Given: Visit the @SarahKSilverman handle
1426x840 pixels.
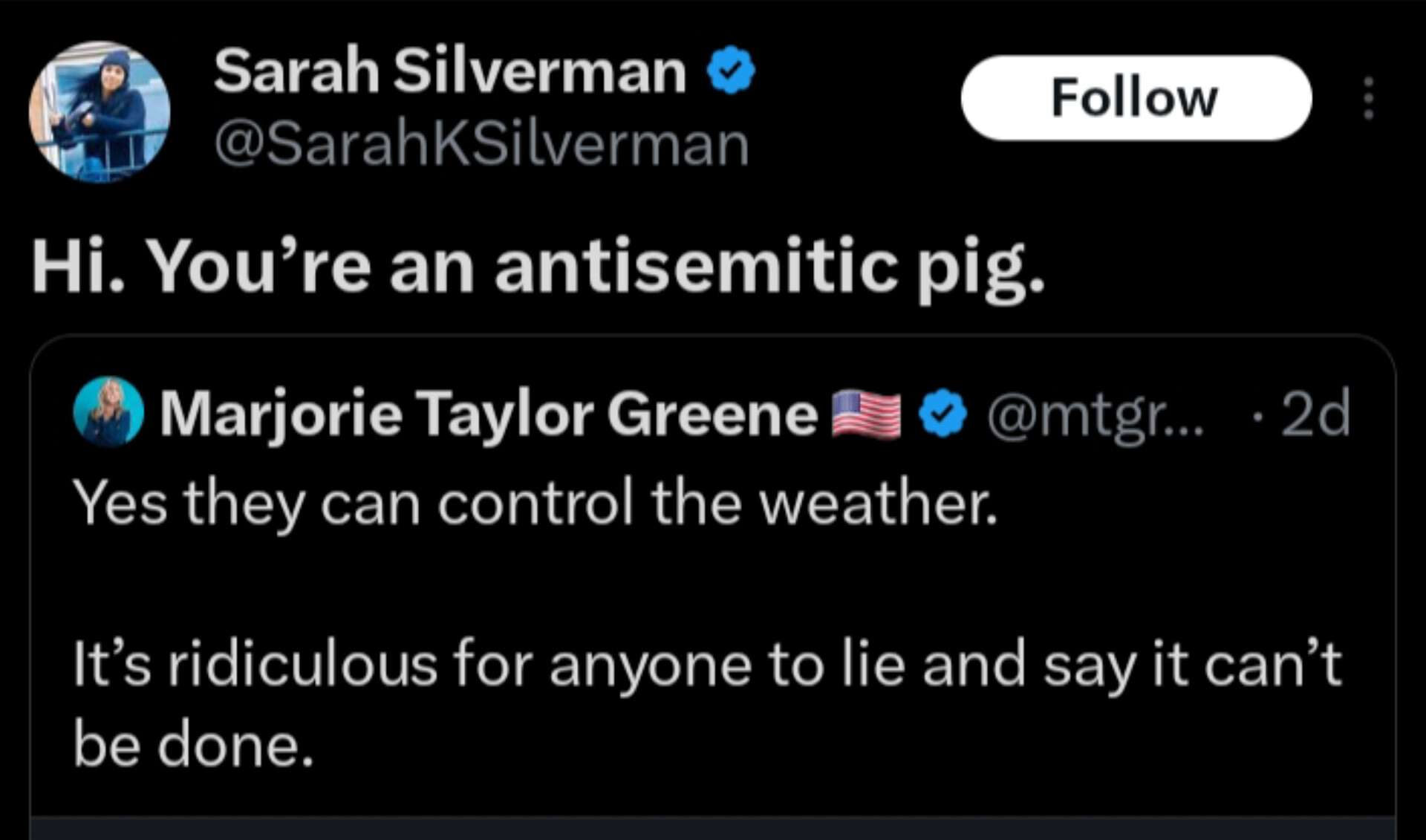Looking at the screenshot, I should (481, 144).
